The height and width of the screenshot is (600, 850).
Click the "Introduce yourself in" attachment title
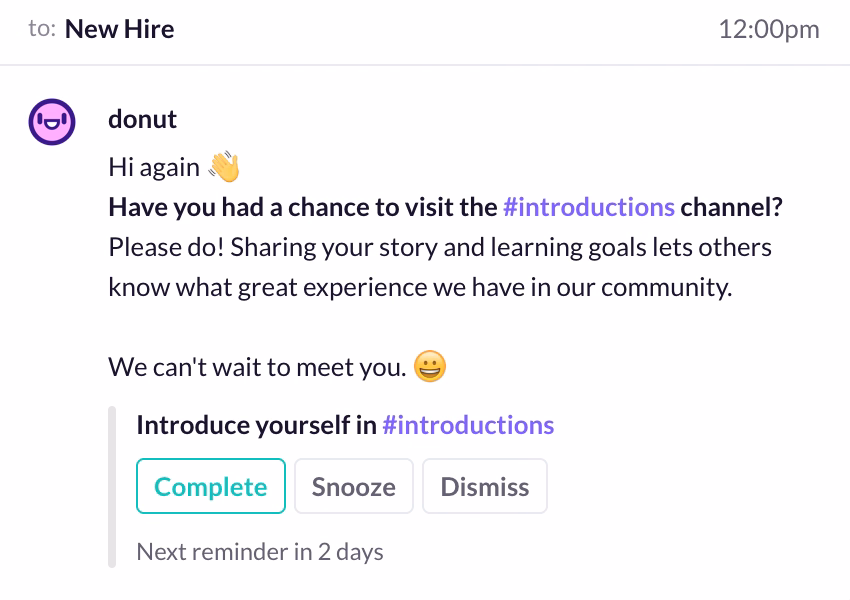(x=256, y=425)
